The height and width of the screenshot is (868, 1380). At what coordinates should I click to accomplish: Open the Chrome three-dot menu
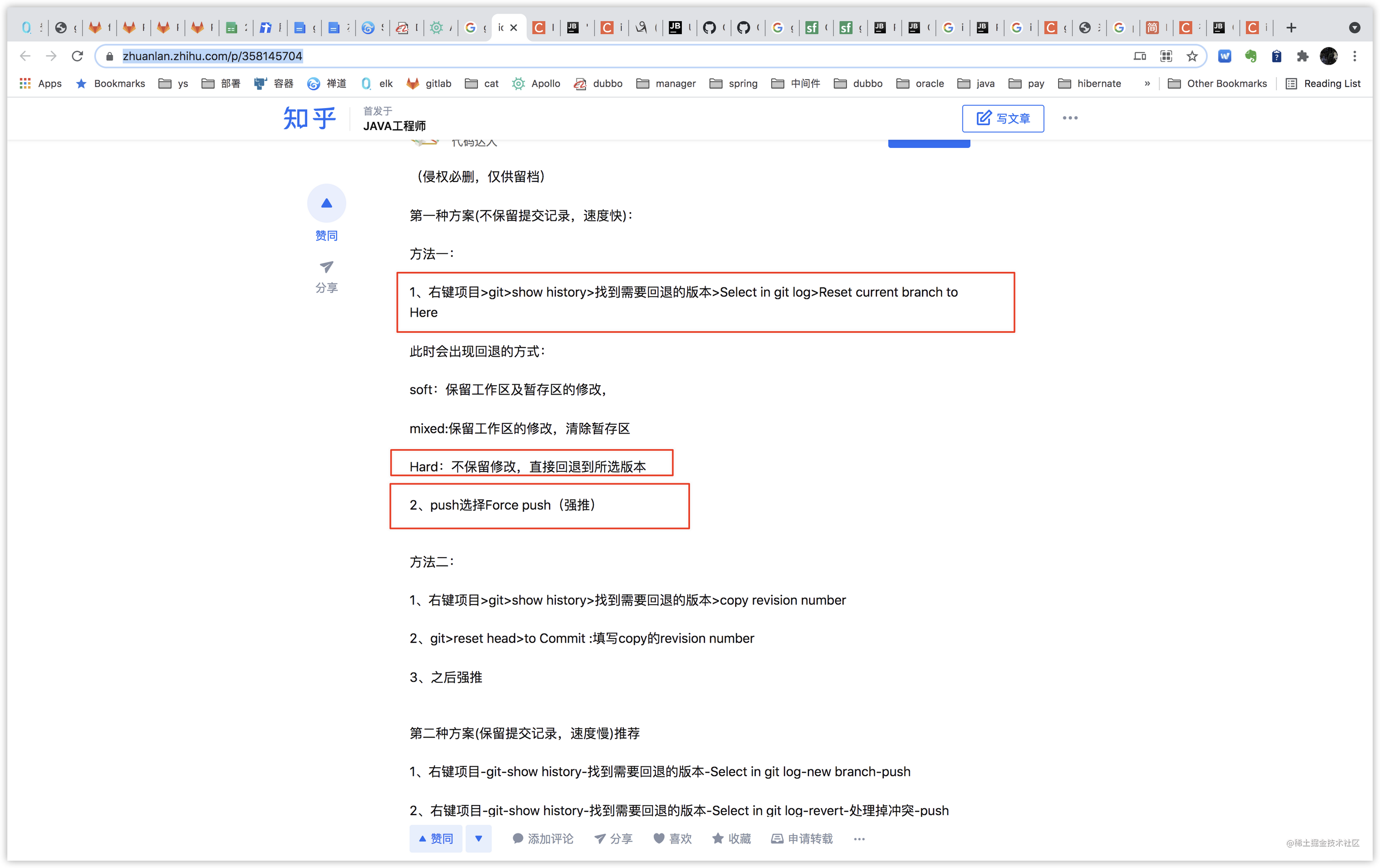point(1355,56)
